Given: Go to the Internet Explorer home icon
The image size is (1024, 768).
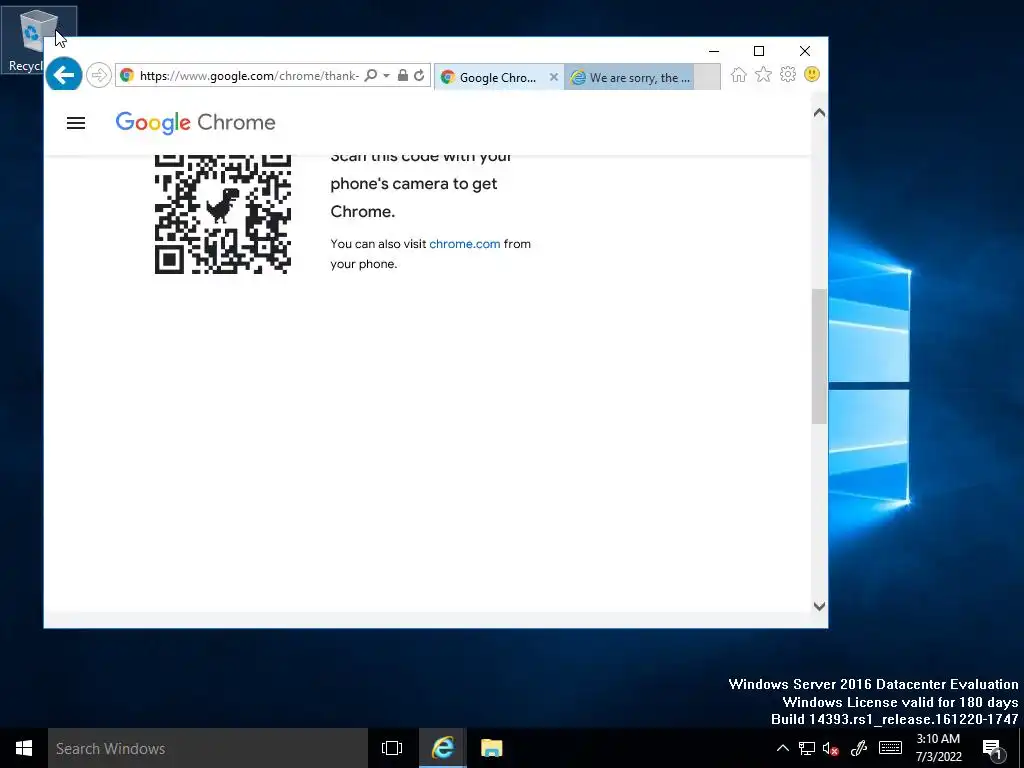Looking at the screenshot, I should (x=739, y=75).
